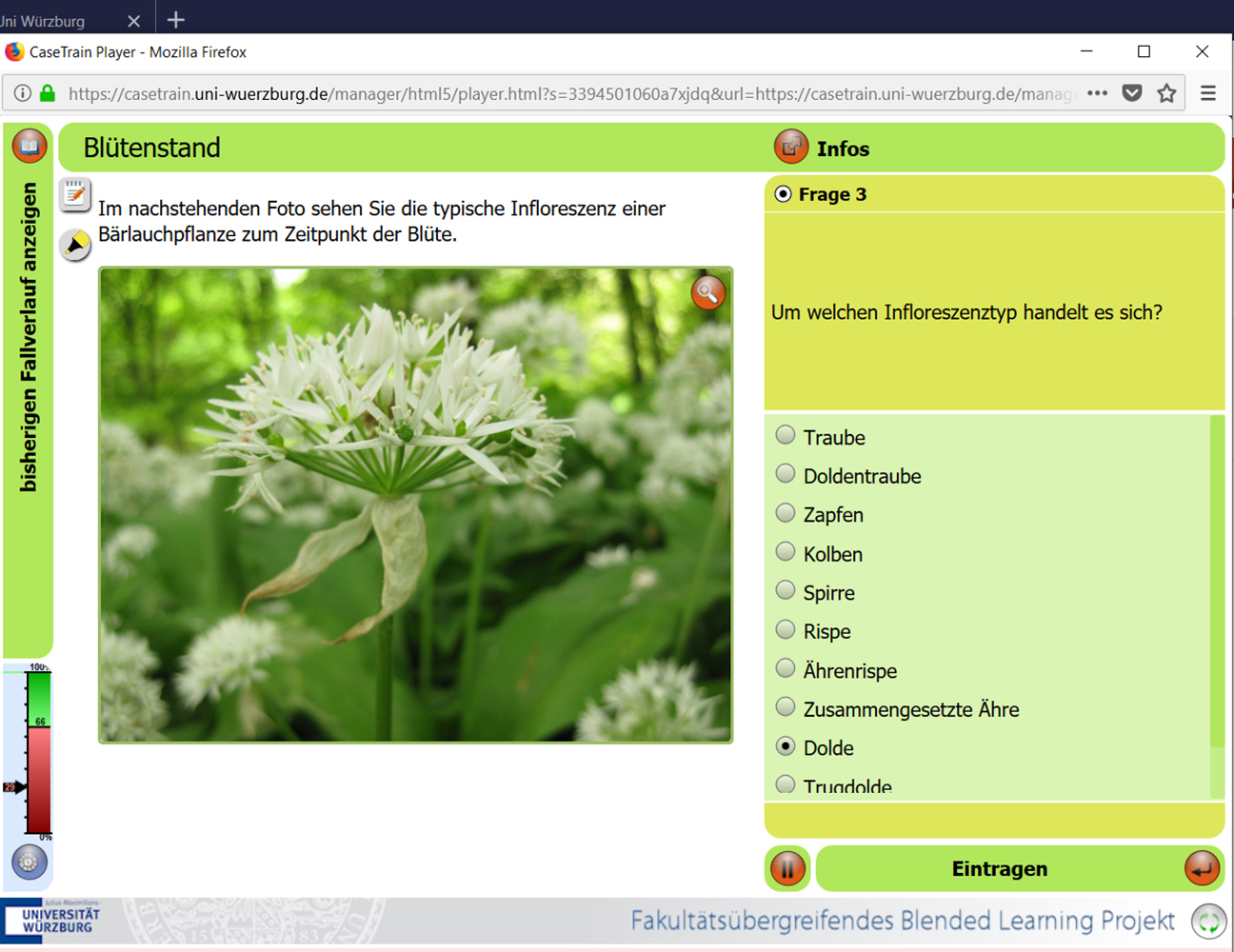Pick the Dolde radio button
1234x952 pixels.
point(786,746)
